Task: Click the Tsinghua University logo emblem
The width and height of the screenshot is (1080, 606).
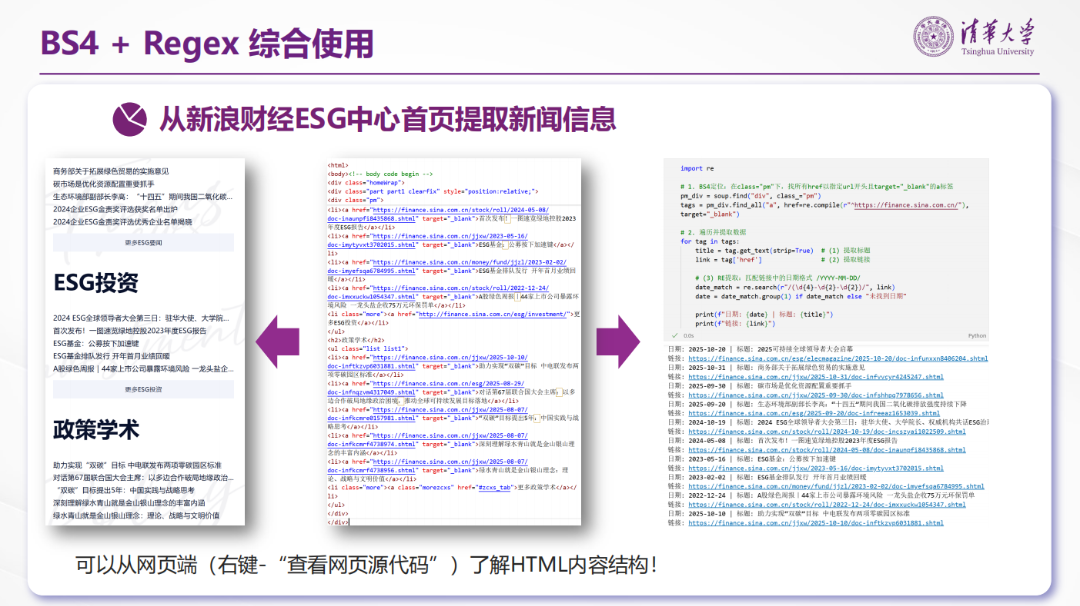Action: (x=933, y=36)
